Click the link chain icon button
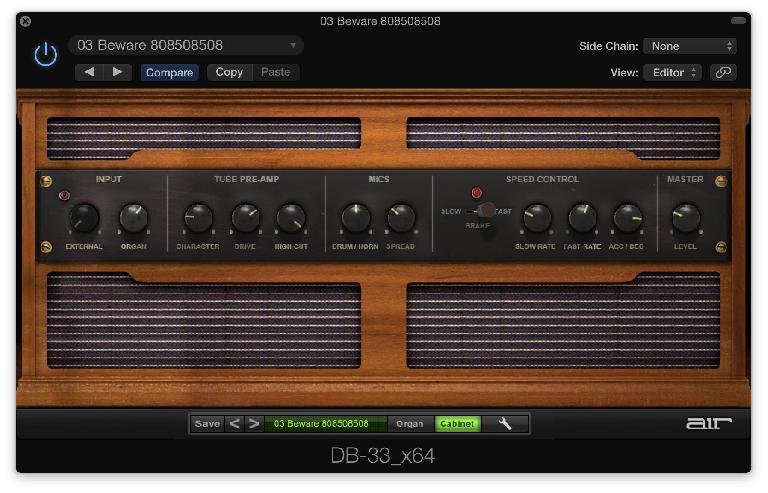This screenshot has height=493, width=768. (723, 72)
